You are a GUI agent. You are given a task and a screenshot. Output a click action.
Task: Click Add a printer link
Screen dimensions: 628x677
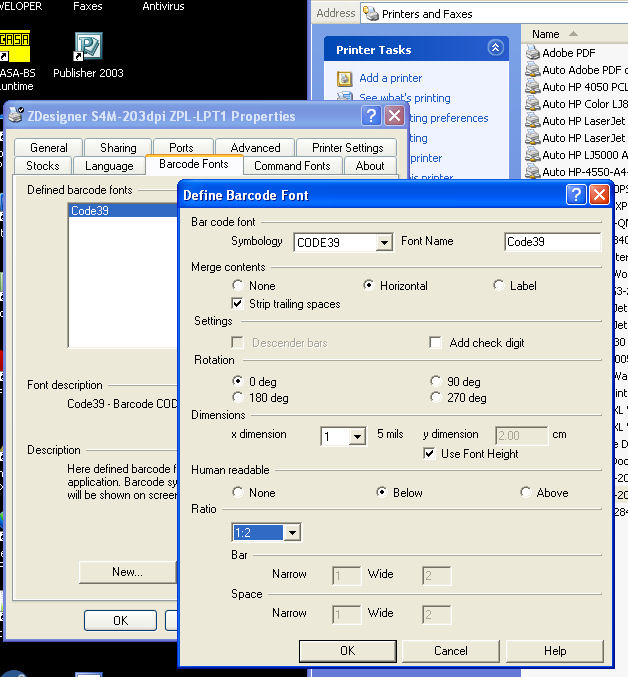pyautogui.click(x=391, y=78)
